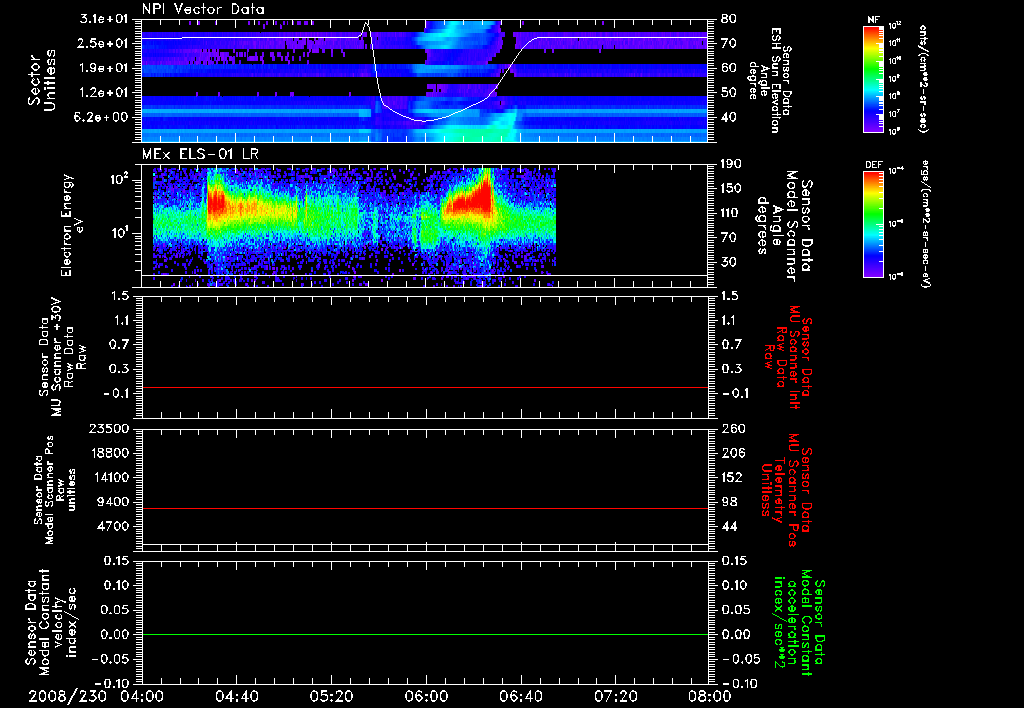The height and width of the screenshot is (708, 1024).
Task: Click the NF label above the color bar
Action: coord(873,20)
